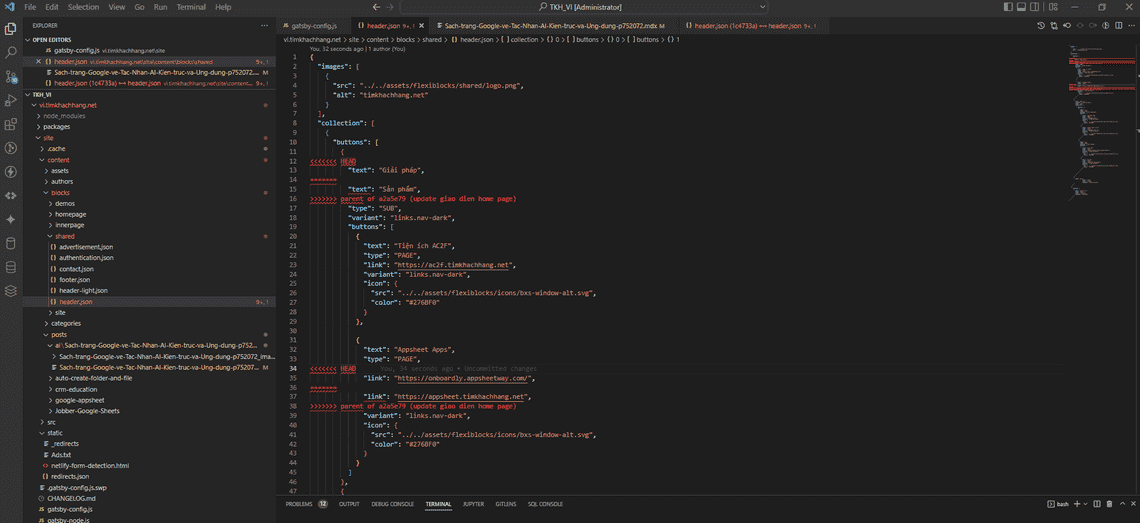Go back with the title bar arrow
The height and width of the screenshot is (523, 1140).
pos(376,7)
